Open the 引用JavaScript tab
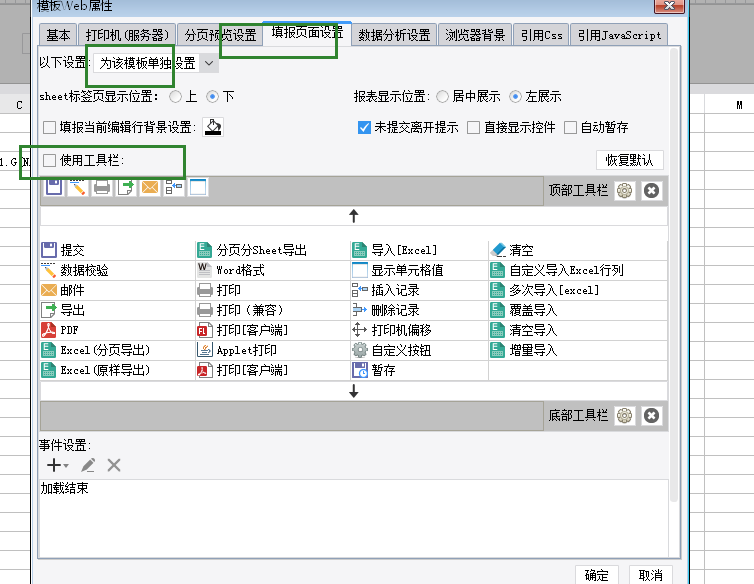This screenshot has width=754, height=584. click(x=619, y=35)
